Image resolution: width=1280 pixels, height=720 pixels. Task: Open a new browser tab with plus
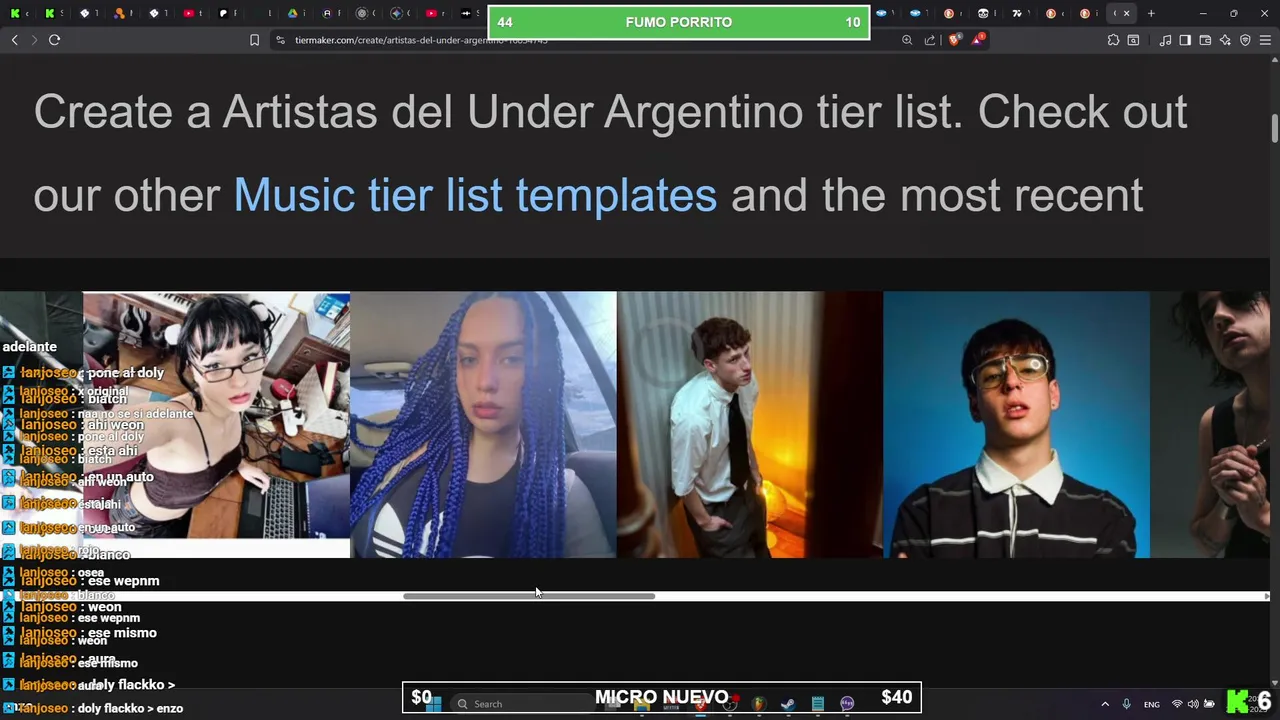[1151, 13]
